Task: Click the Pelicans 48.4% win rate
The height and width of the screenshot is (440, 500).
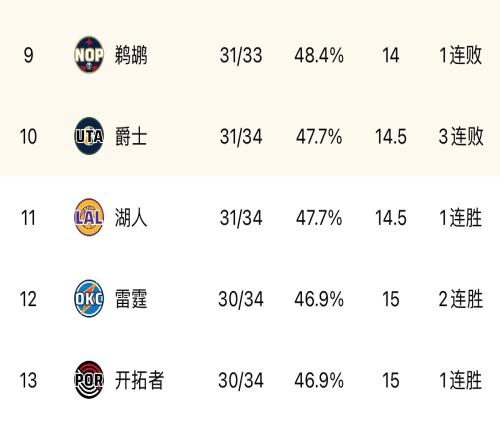Action: (x=319, y=55)
